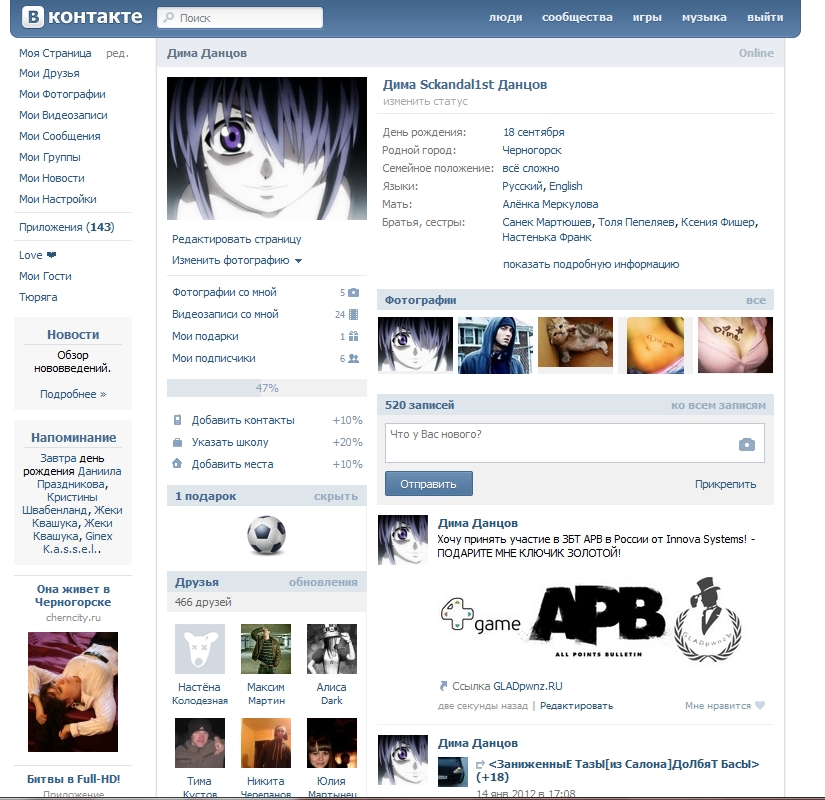Open сообщества in top navigation

[577, 17]
